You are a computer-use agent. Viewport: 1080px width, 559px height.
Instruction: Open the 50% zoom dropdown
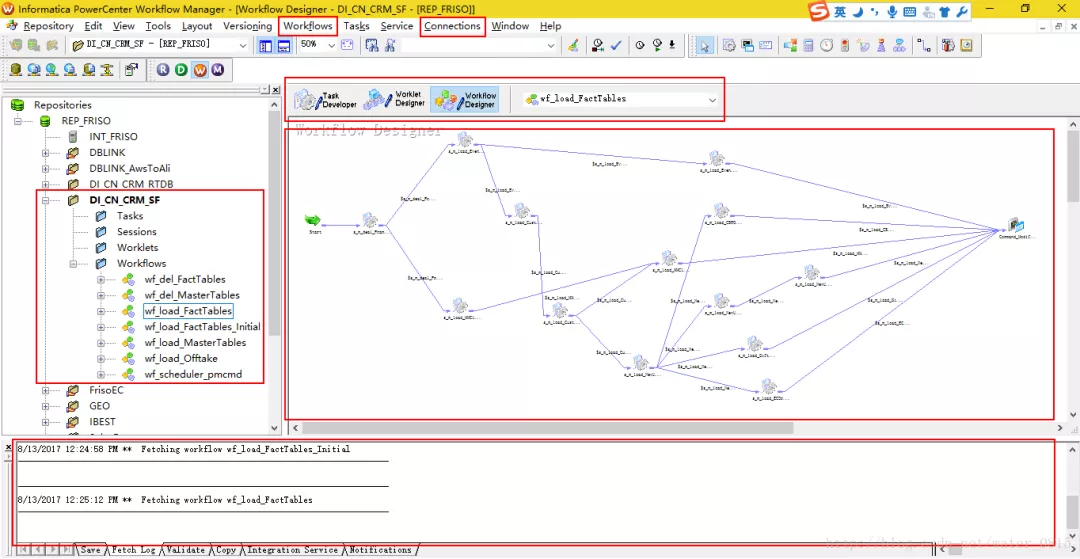[331, 45]
